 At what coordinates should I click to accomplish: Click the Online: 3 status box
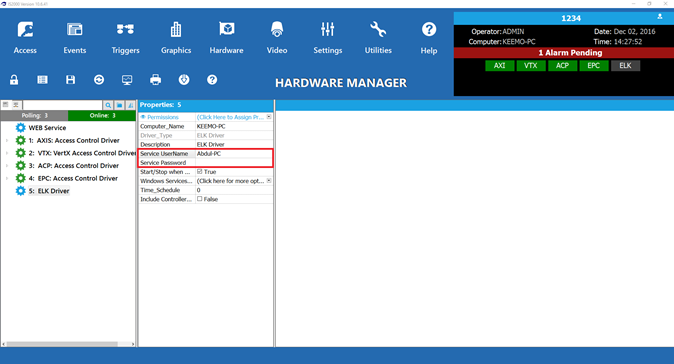pos(102,116)
